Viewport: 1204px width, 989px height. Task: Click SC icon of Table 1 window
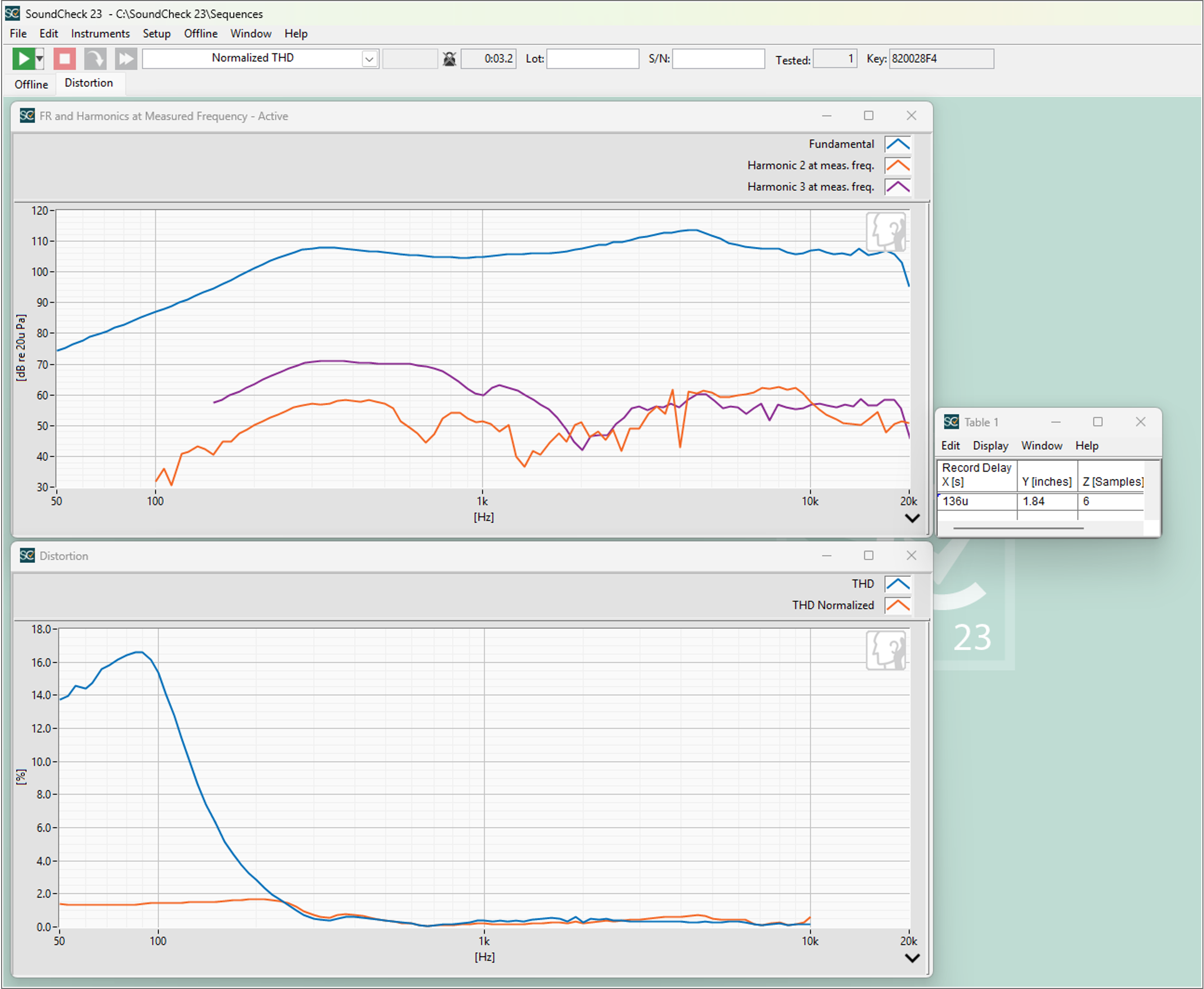[x=951, y=422]
